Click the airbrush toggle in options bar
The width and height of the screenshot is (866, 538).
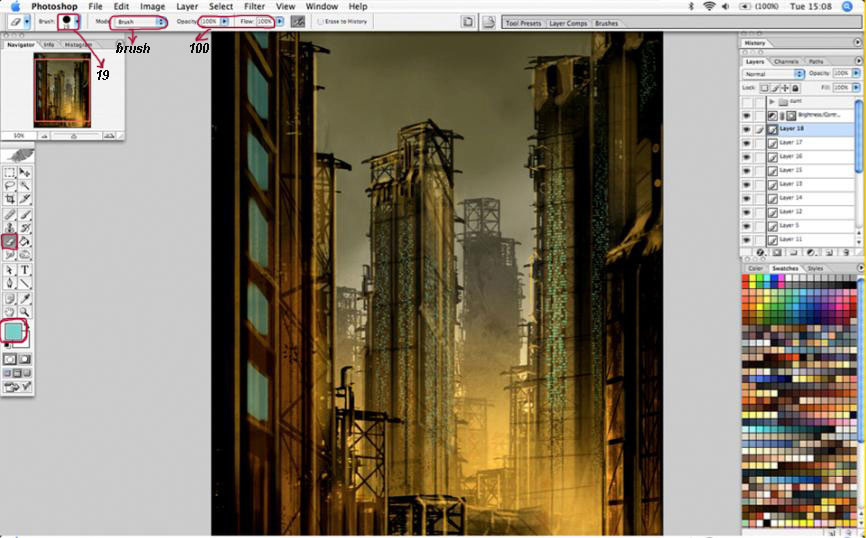pyautogui.click(x=298, y=22)
